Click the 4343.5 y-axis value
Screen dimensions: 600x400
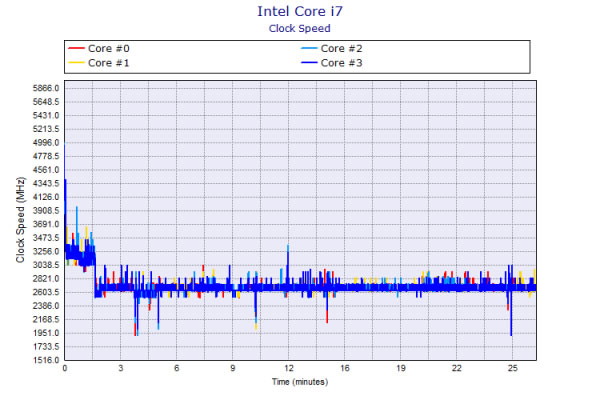[46, 184]
